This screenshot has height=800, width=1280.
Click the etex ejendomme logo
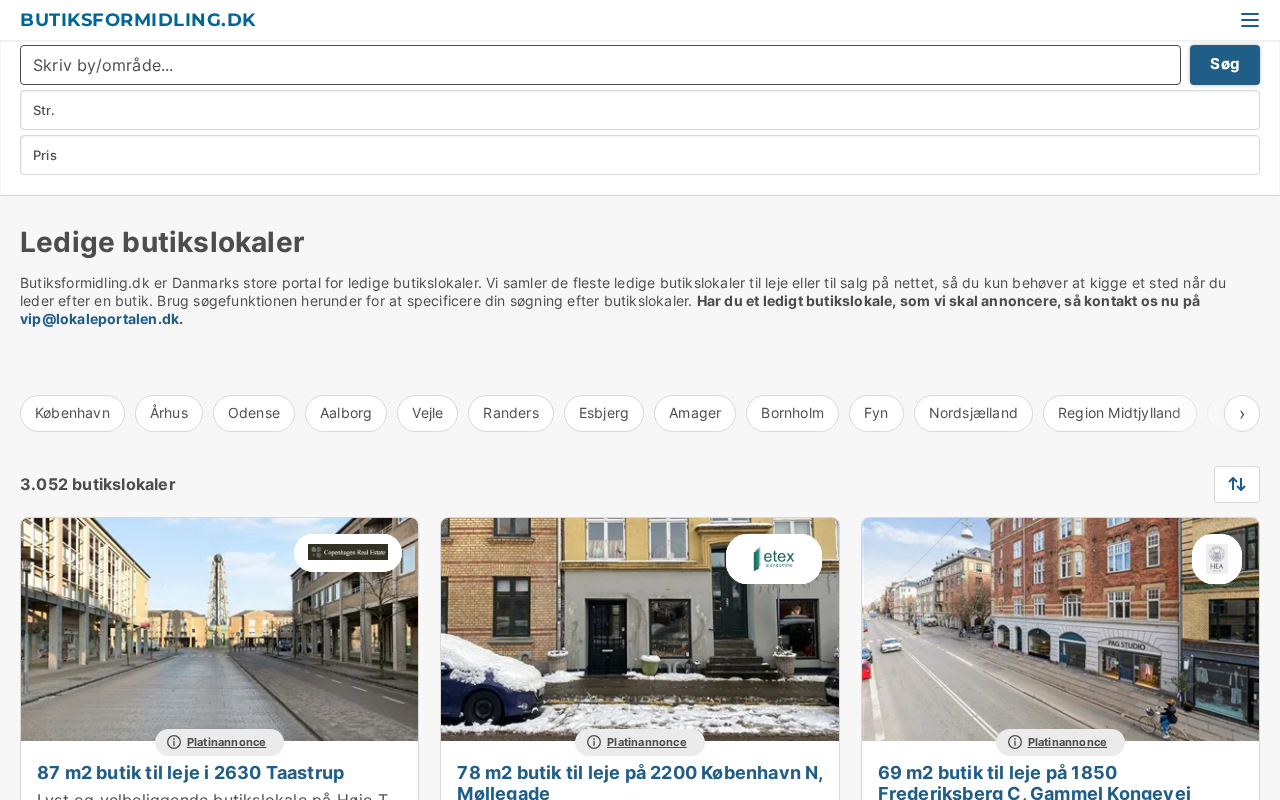(x=774, y=559)
